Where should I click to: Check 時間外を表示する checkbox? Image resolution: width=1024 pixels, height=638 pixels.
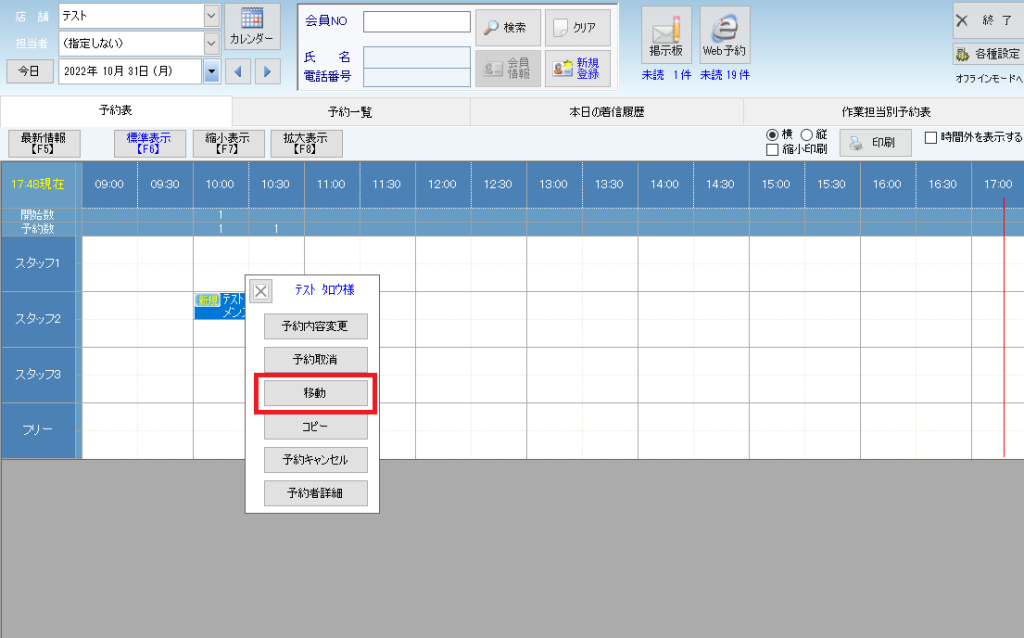point(931,138)
